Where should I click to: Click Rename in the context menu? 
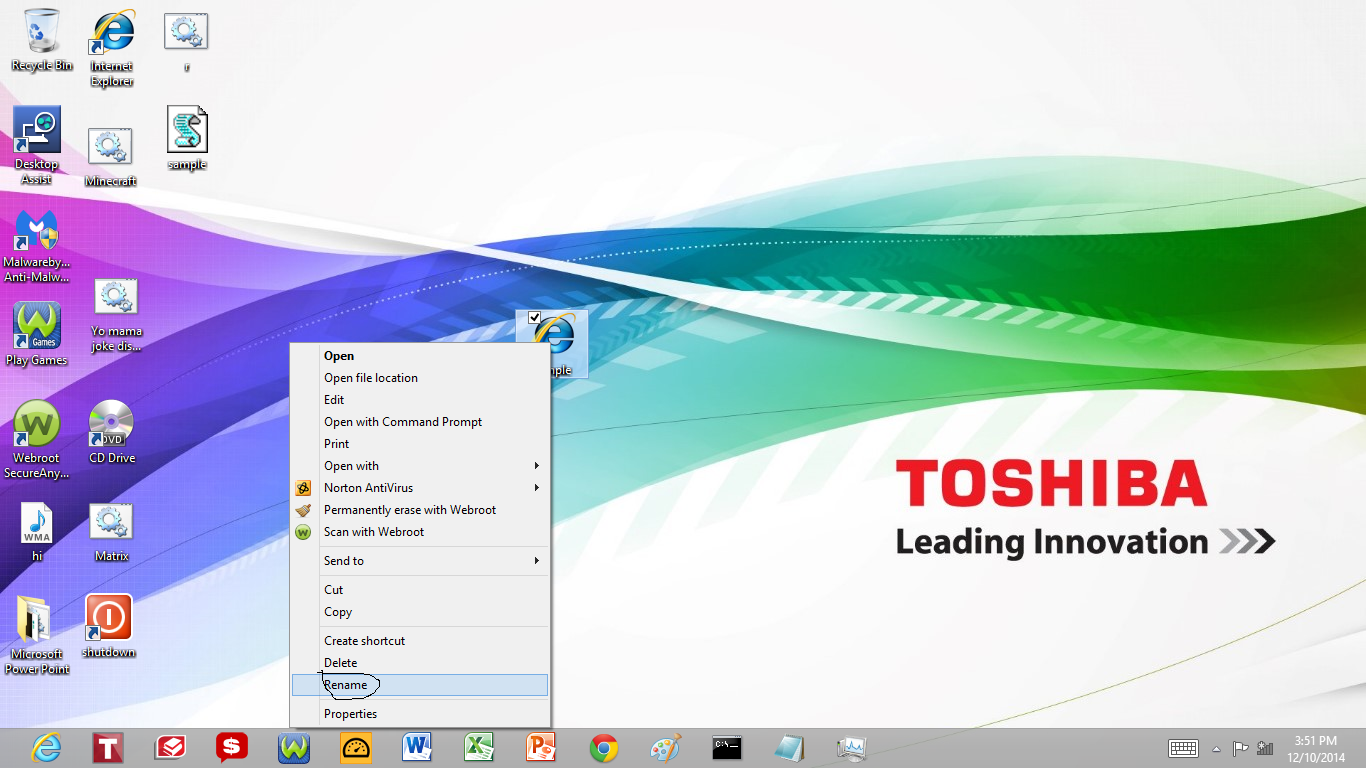[x=419, y=685]
